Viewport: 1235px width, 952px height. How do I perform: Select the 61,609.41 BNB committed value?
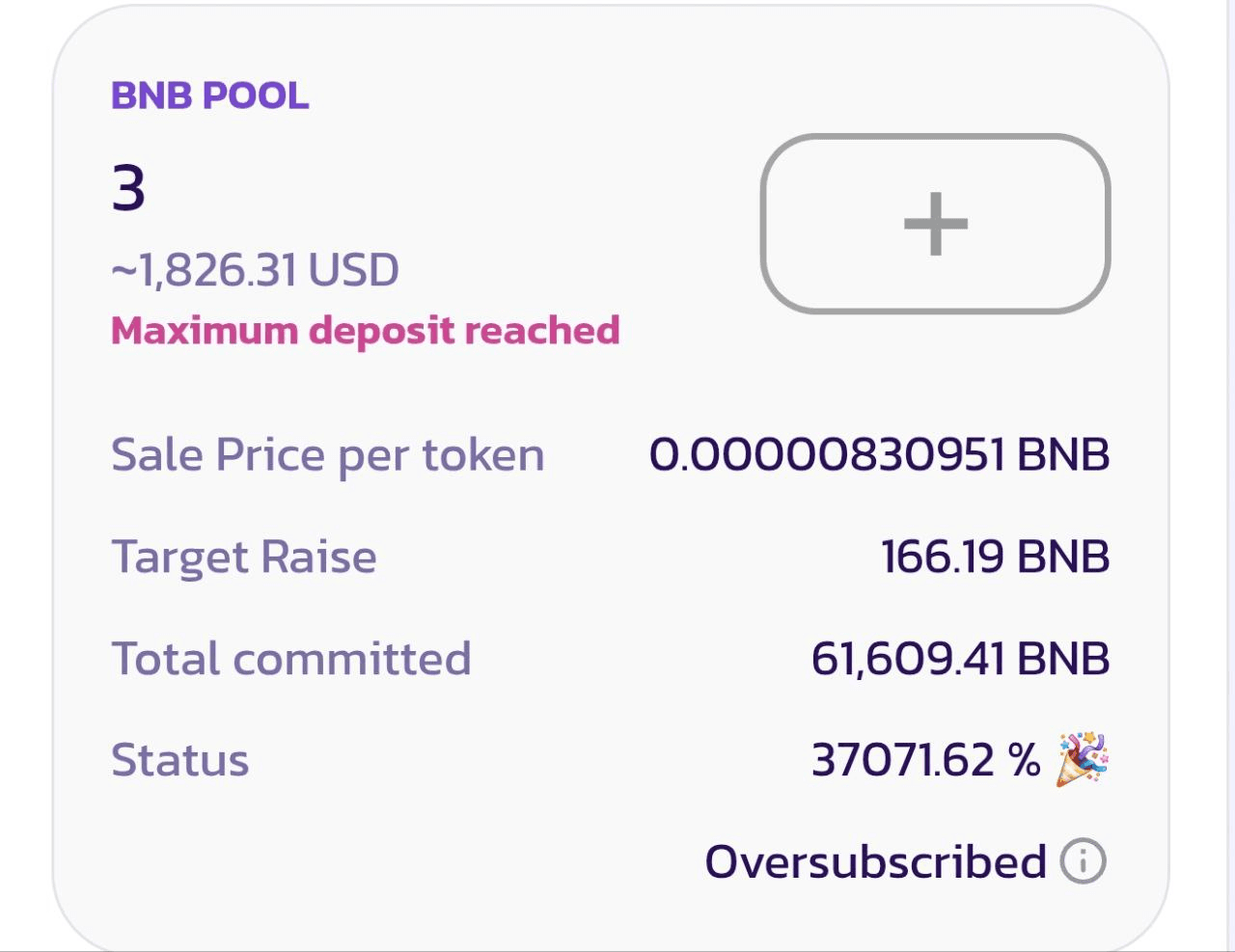click(960, 659)
